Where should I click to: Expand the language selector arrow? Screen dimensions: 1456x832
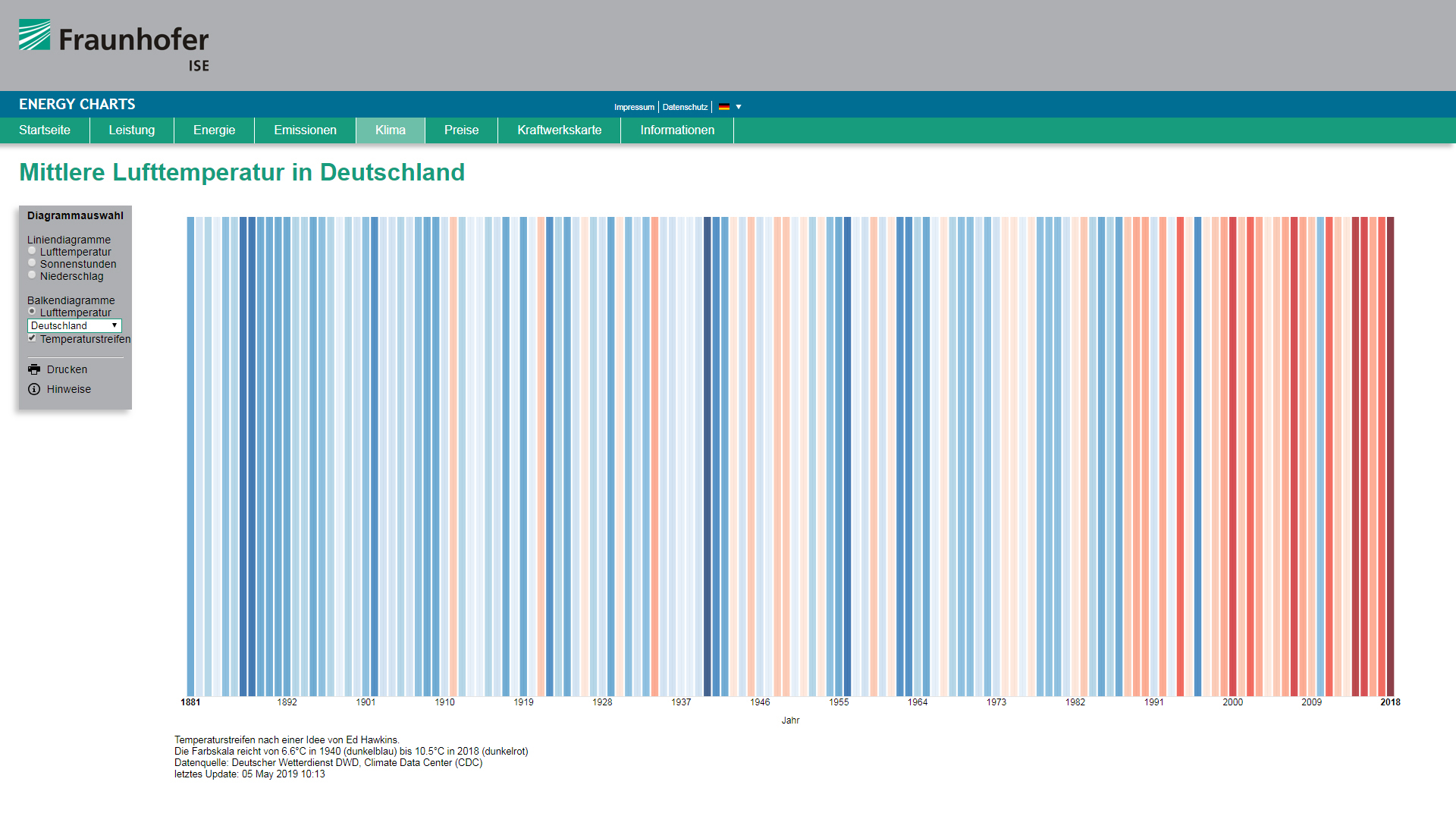tap(739, 107)
